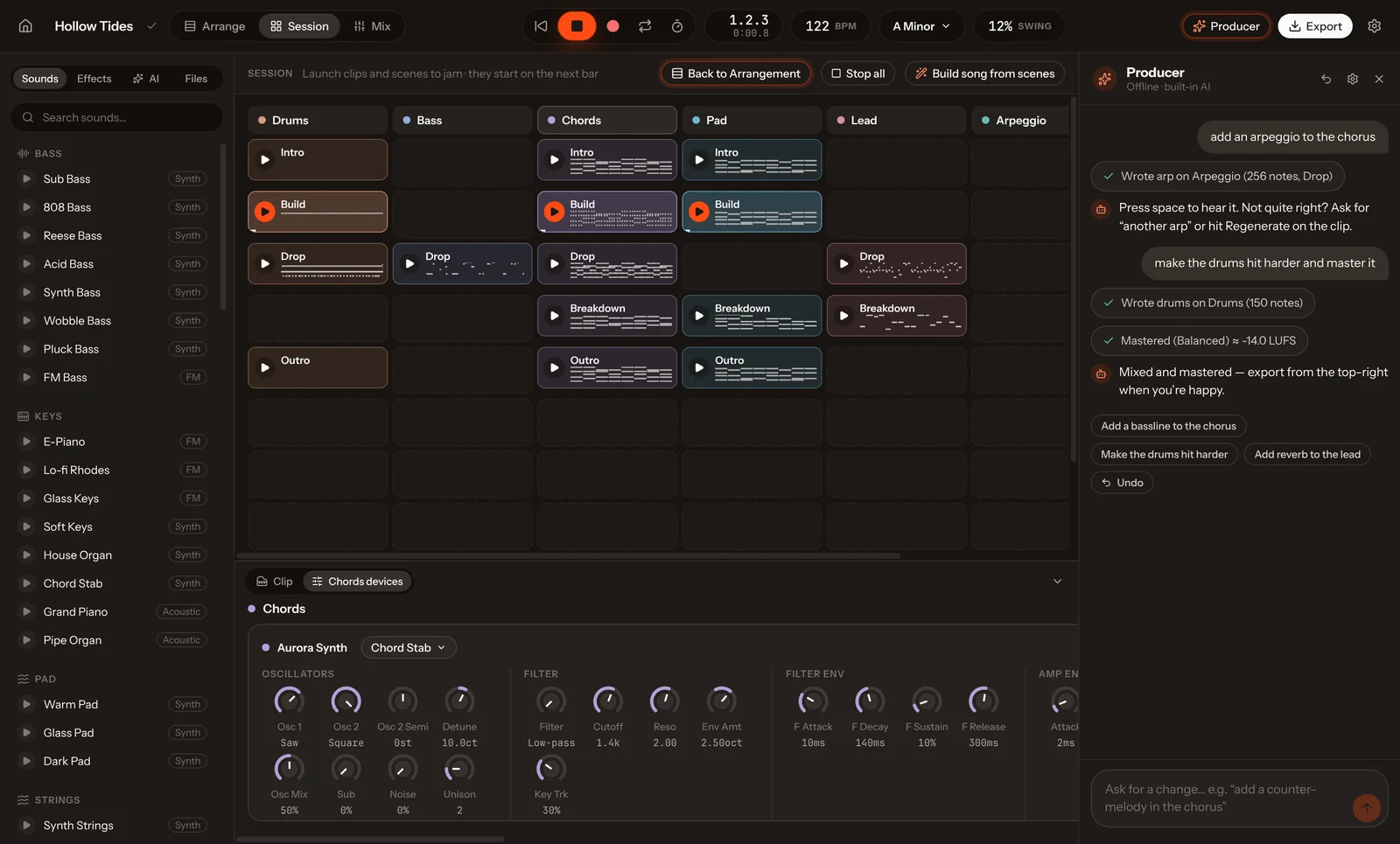Open the Chord Stab preset dropdown
The width and height of the screenshot is (1400, 844).
(x=408, y=648)
